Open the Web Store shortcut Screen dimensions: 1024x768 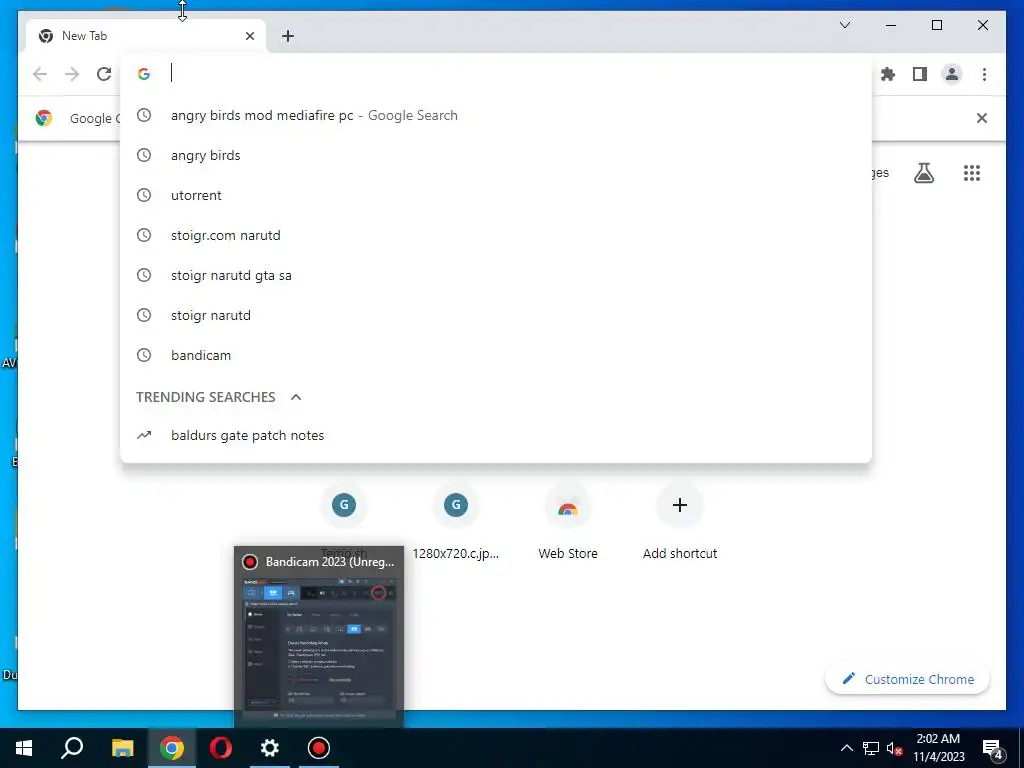coord(568,521)
